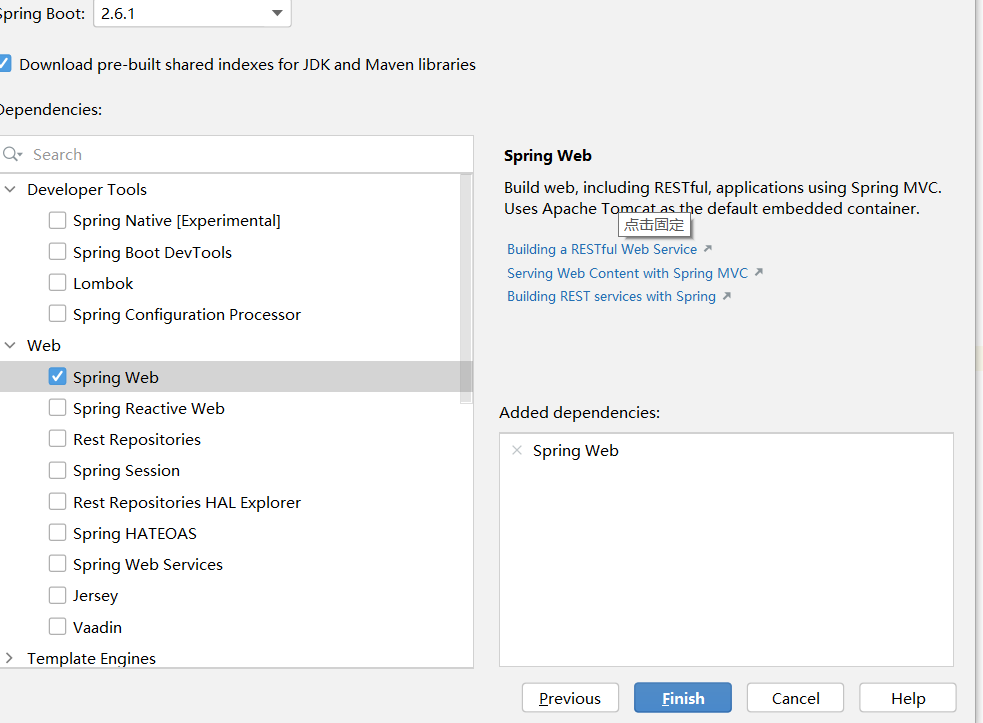Remove Spring Web using the X icon
Viewport: 983px width, 723px height.
click(517, 450)
